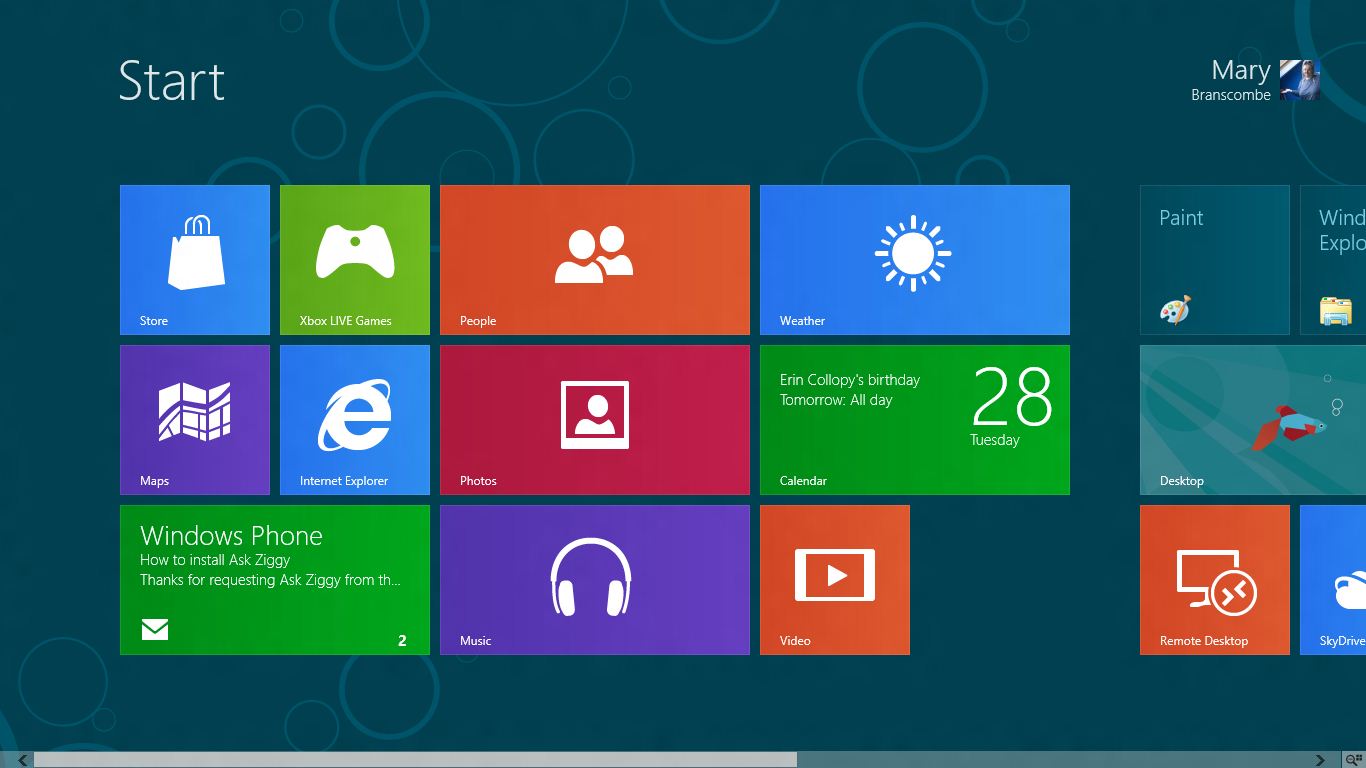Click the "Branscombe" surname text

point(1231,95)
